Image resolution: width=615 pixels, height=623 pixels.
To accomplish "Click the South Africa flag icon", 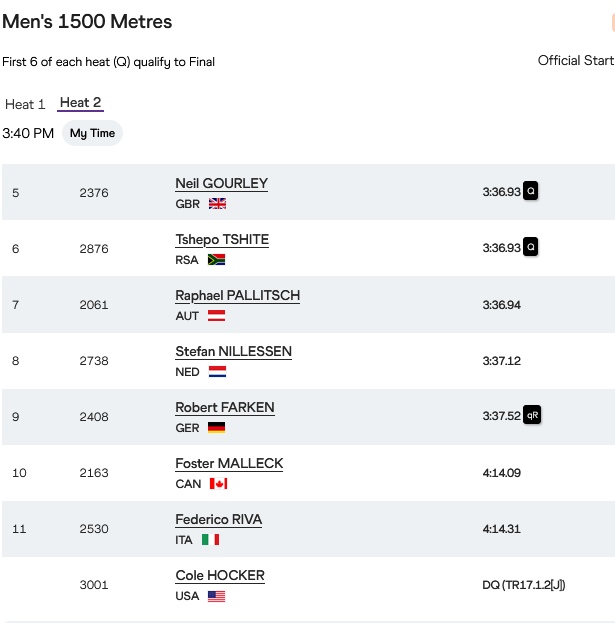I will 216,259.
